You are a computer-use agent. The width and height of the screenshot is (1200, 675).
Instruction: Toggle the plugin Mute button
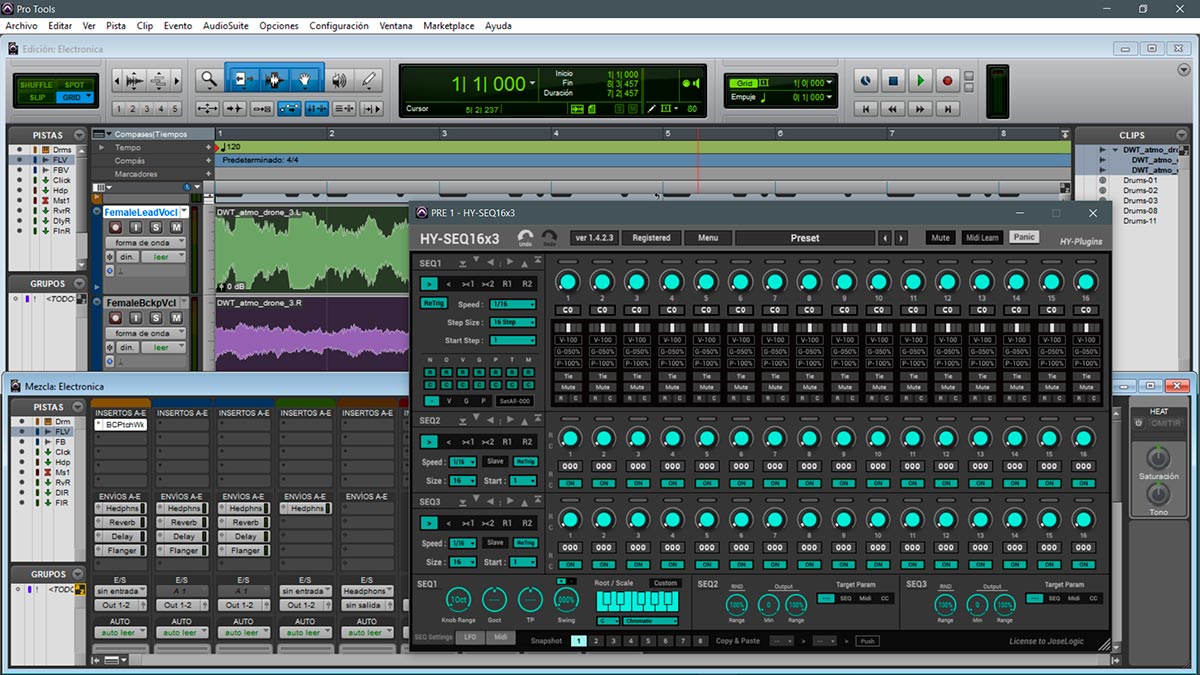point(940,238)
